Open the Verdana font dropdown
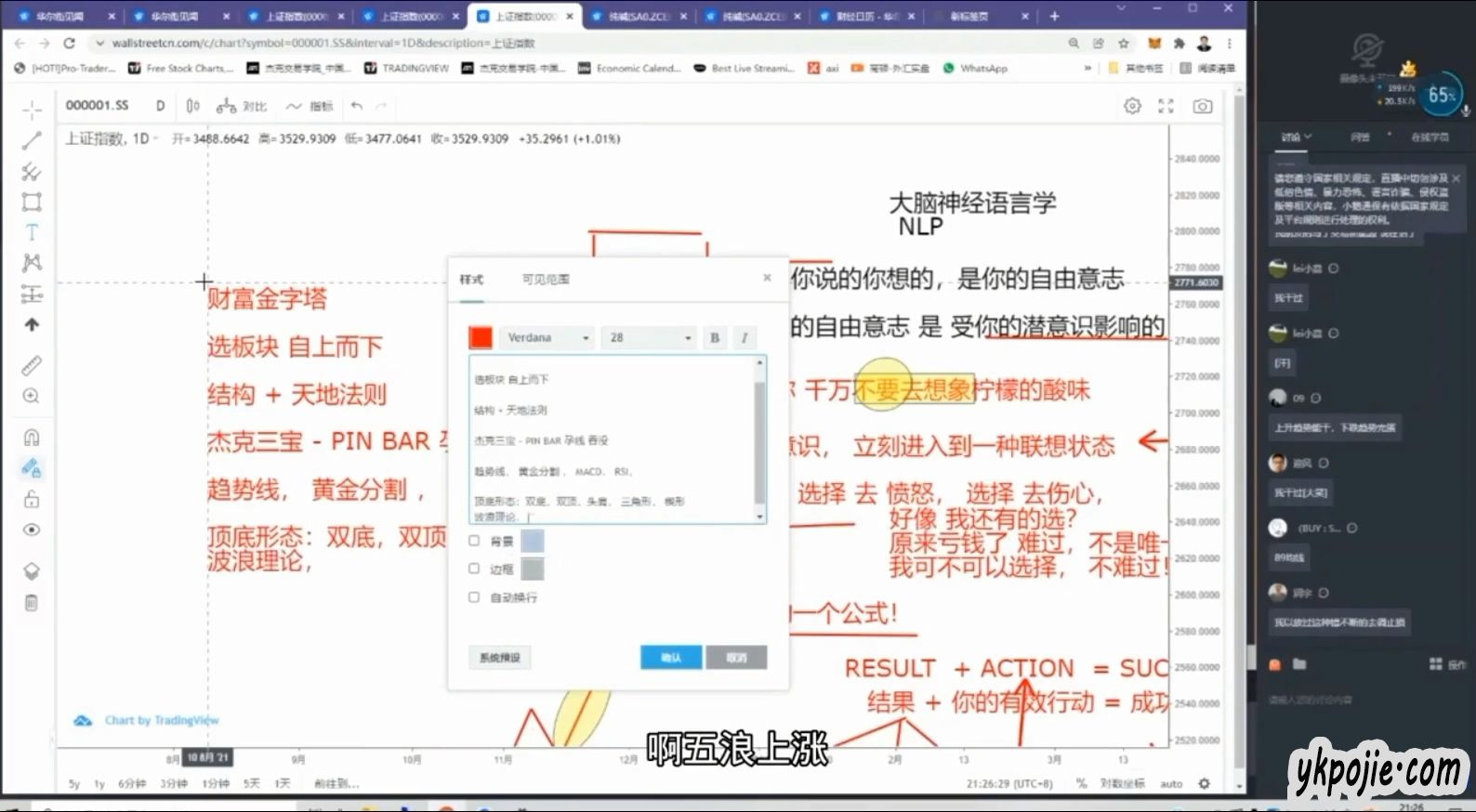 coord(547,337)
